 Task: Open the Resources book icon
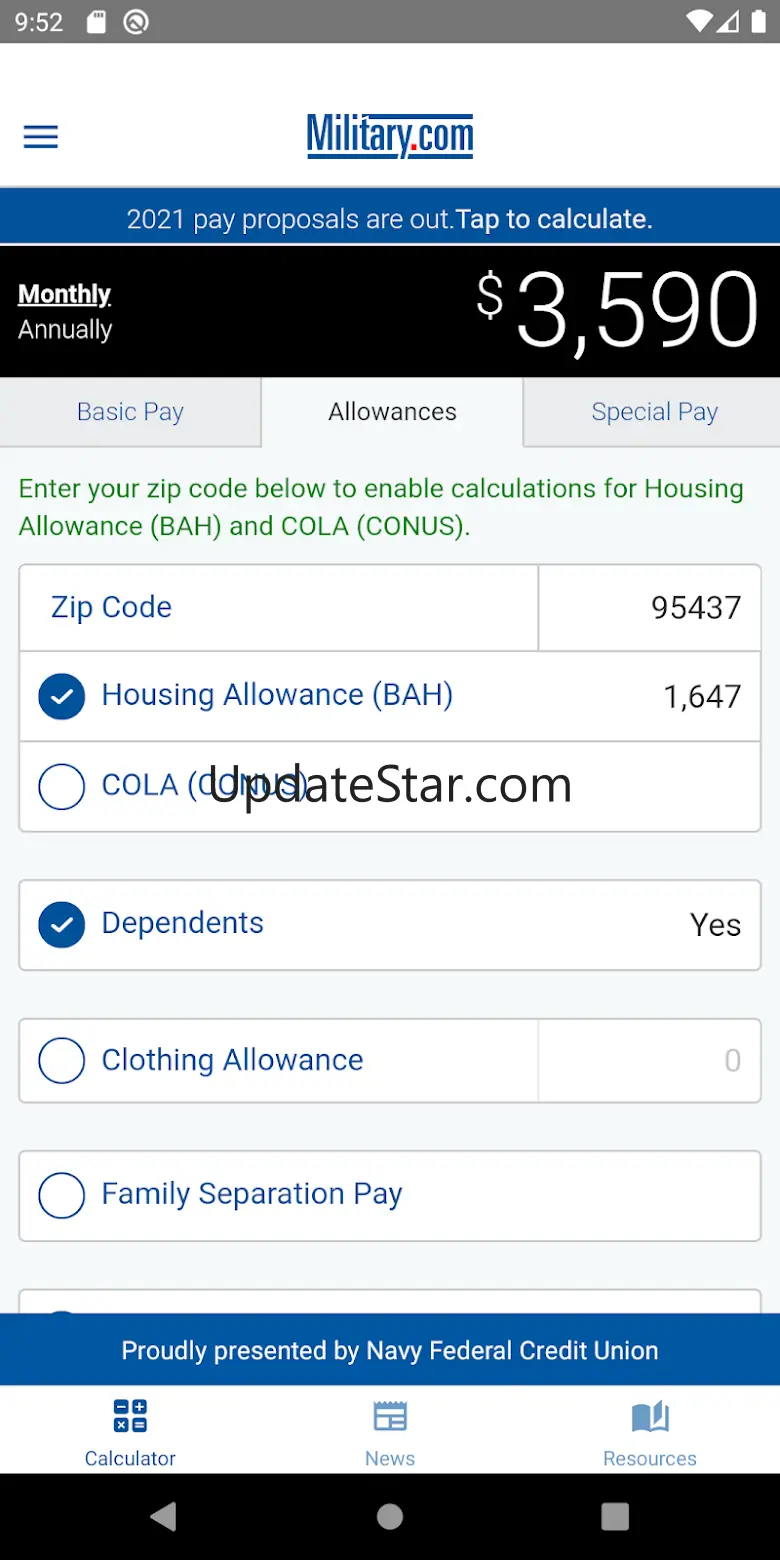[650, 1417]
